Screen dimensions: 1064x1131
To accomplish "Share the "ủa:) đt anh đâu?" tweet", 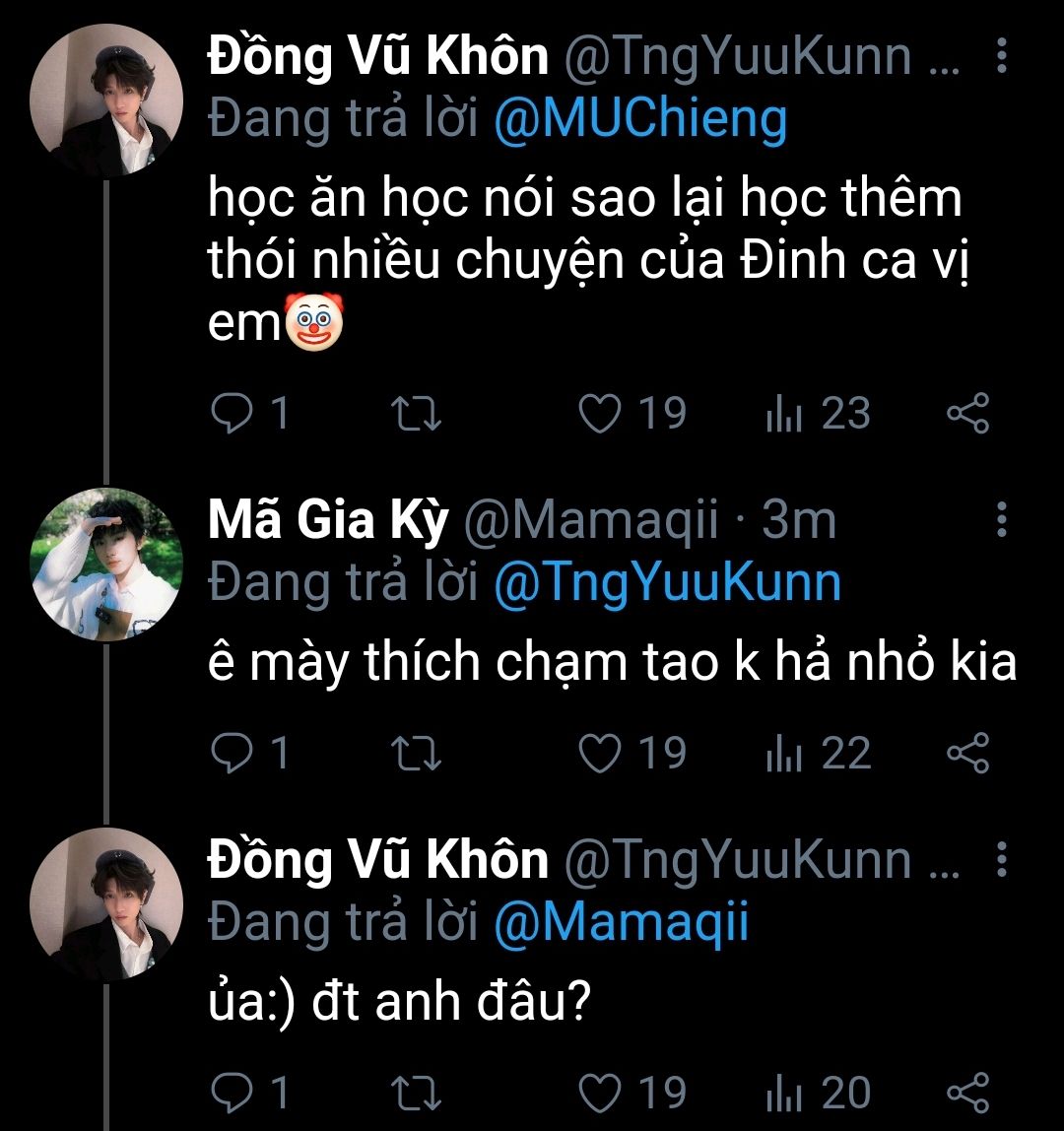I will 966,1093.
